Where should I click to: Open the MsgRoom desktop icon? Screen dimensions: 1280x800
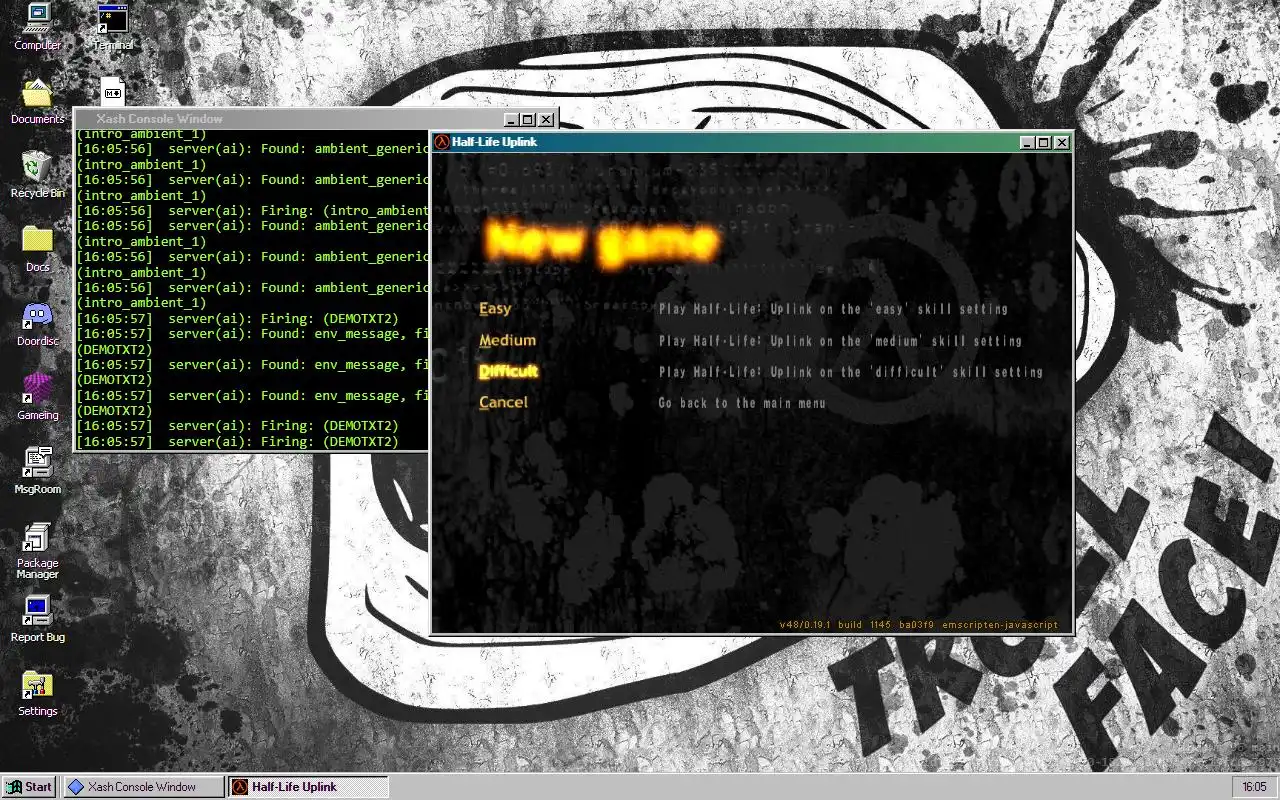click(x=37, y=471)
